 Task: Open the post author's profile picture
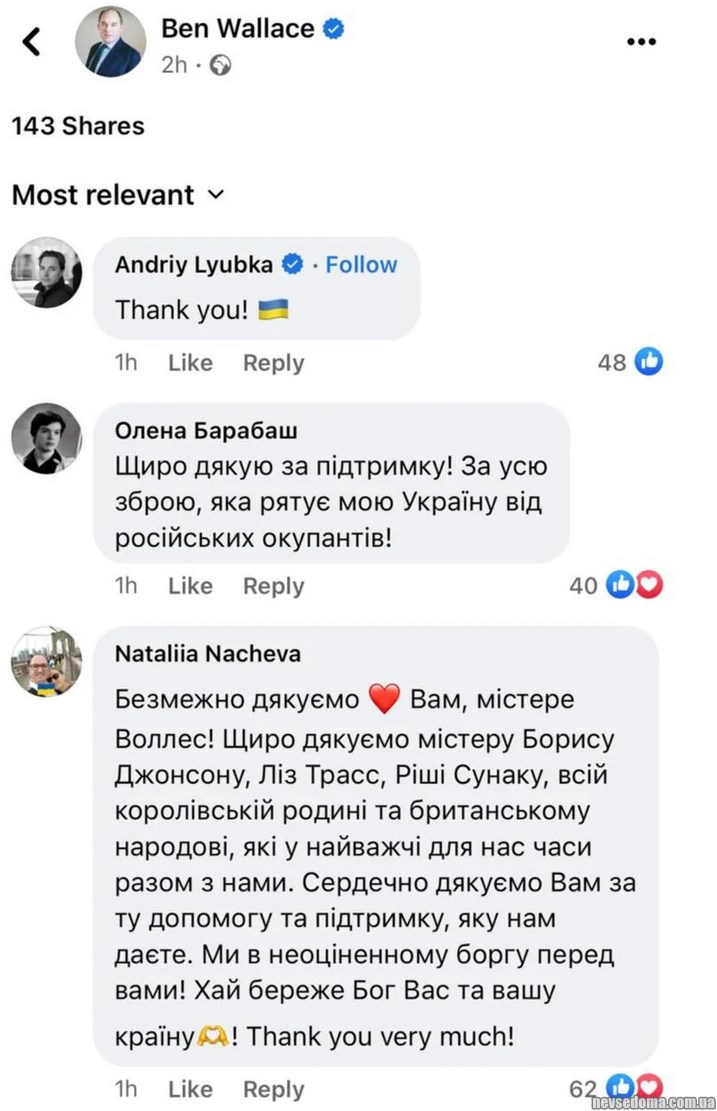click(x=109, y=42)
